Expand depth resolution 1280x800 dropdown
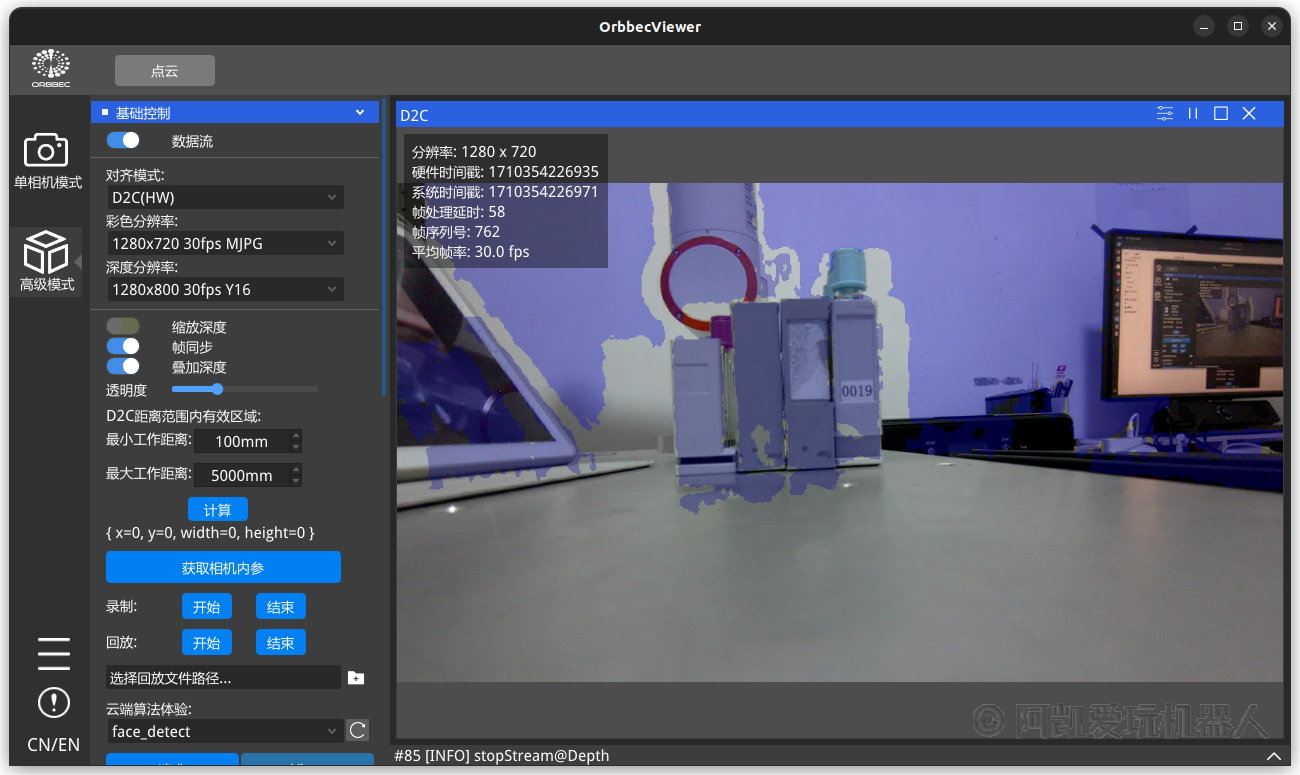 click(x=224, y=290)
